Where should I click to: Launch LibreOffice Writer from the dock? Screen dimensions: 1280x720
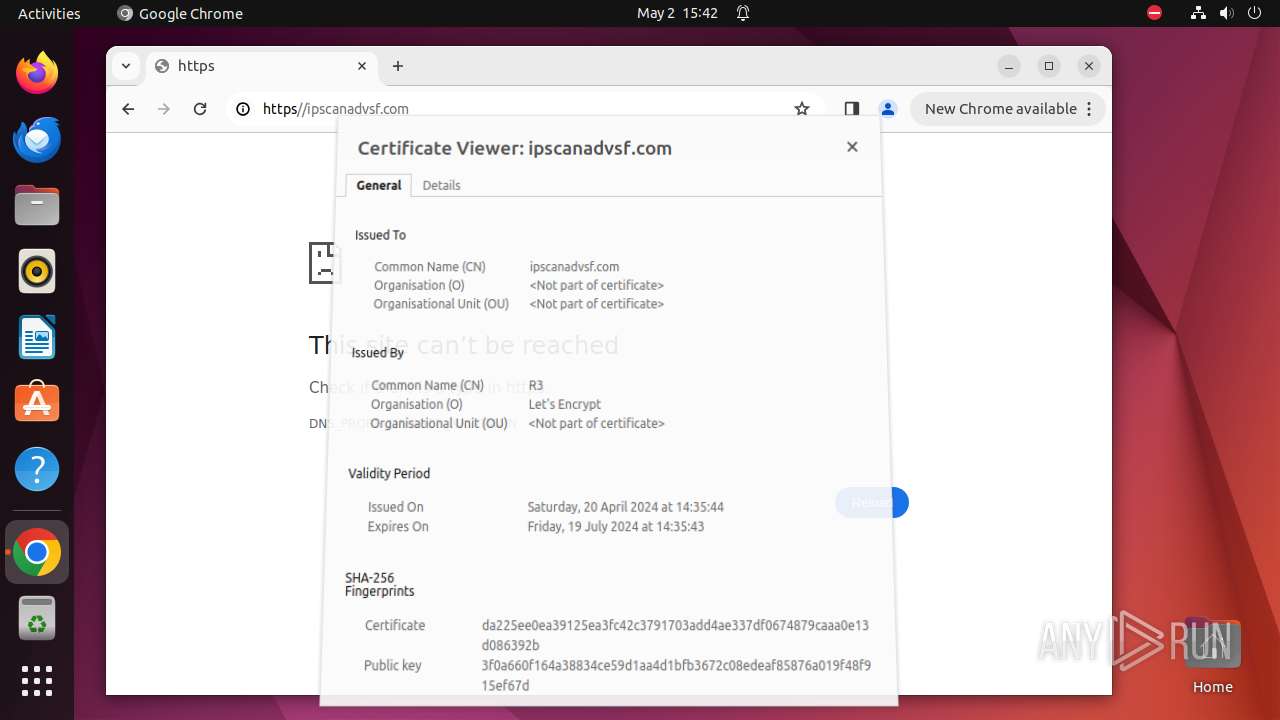37,337
